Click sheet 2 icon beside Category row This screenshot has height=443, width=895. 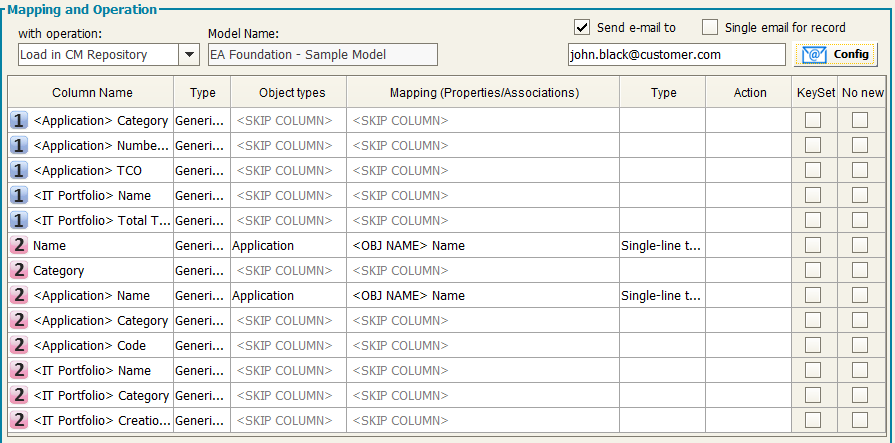click(x=19, y=271)
